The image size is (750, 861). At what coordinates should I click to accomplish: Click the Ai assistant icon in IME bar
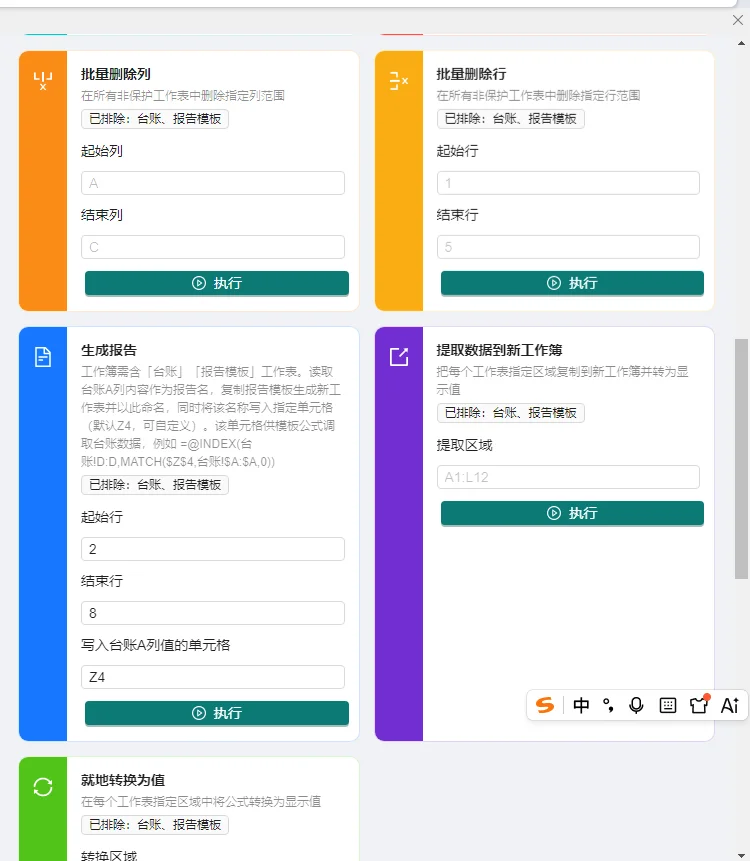pyautogui.click(x=730, y=705)
